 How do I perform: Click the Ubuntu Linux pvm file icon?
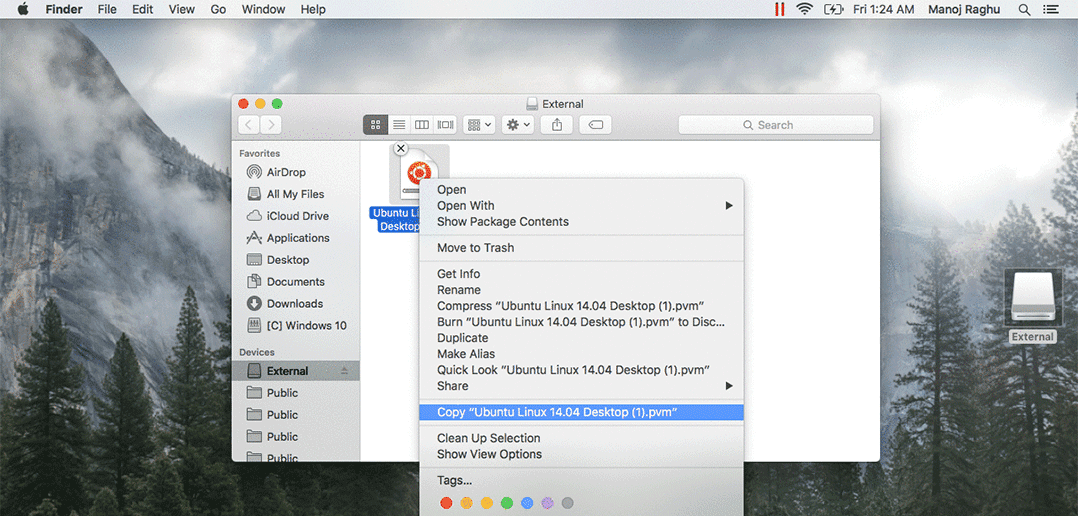tap(419, 175)
